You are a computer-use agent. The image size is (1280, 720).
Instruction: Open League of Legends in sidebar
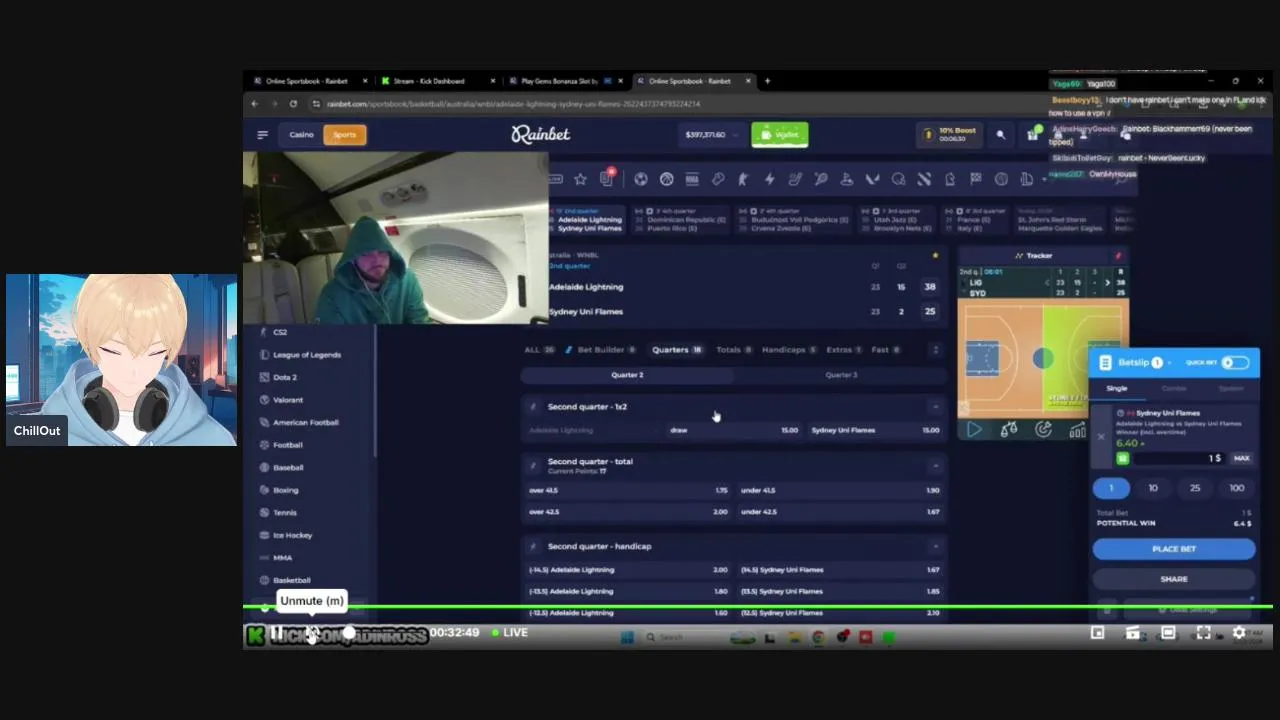tap(307, 355)
